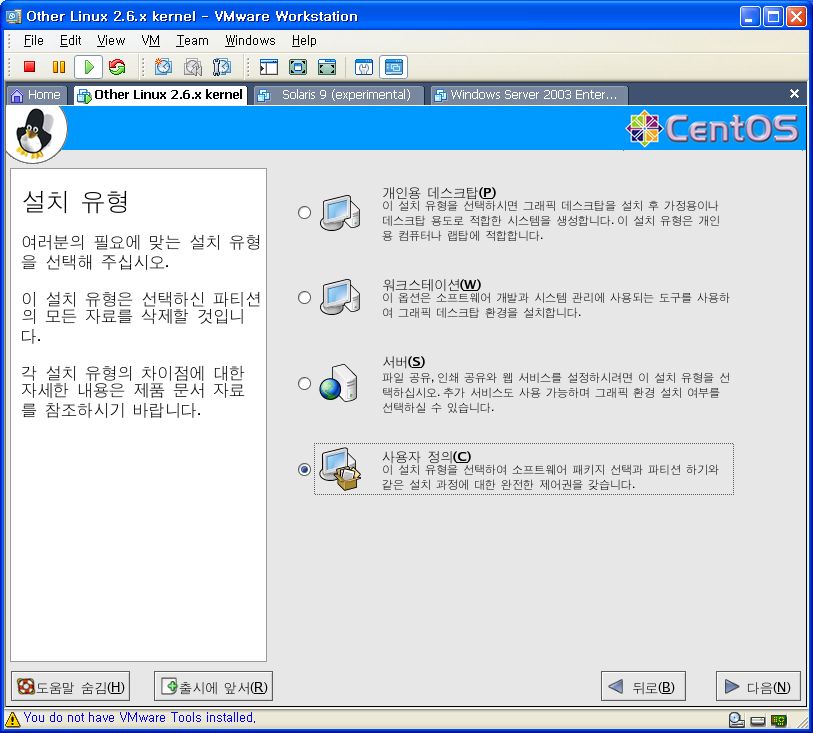Click the 다음 (Next) button

758,687
